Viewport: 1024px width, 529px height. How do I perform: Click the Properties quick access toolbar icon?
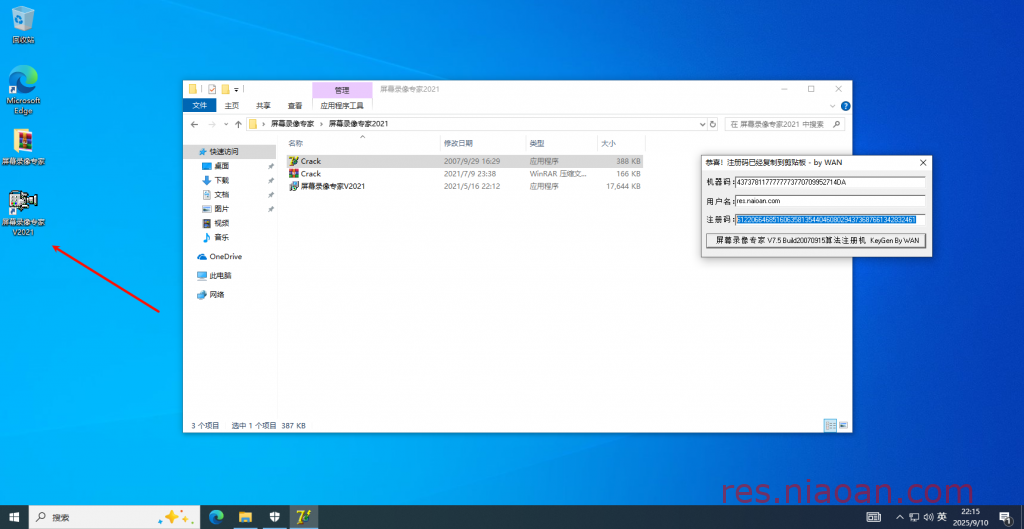pyautogui.click(x=212, y=89)
